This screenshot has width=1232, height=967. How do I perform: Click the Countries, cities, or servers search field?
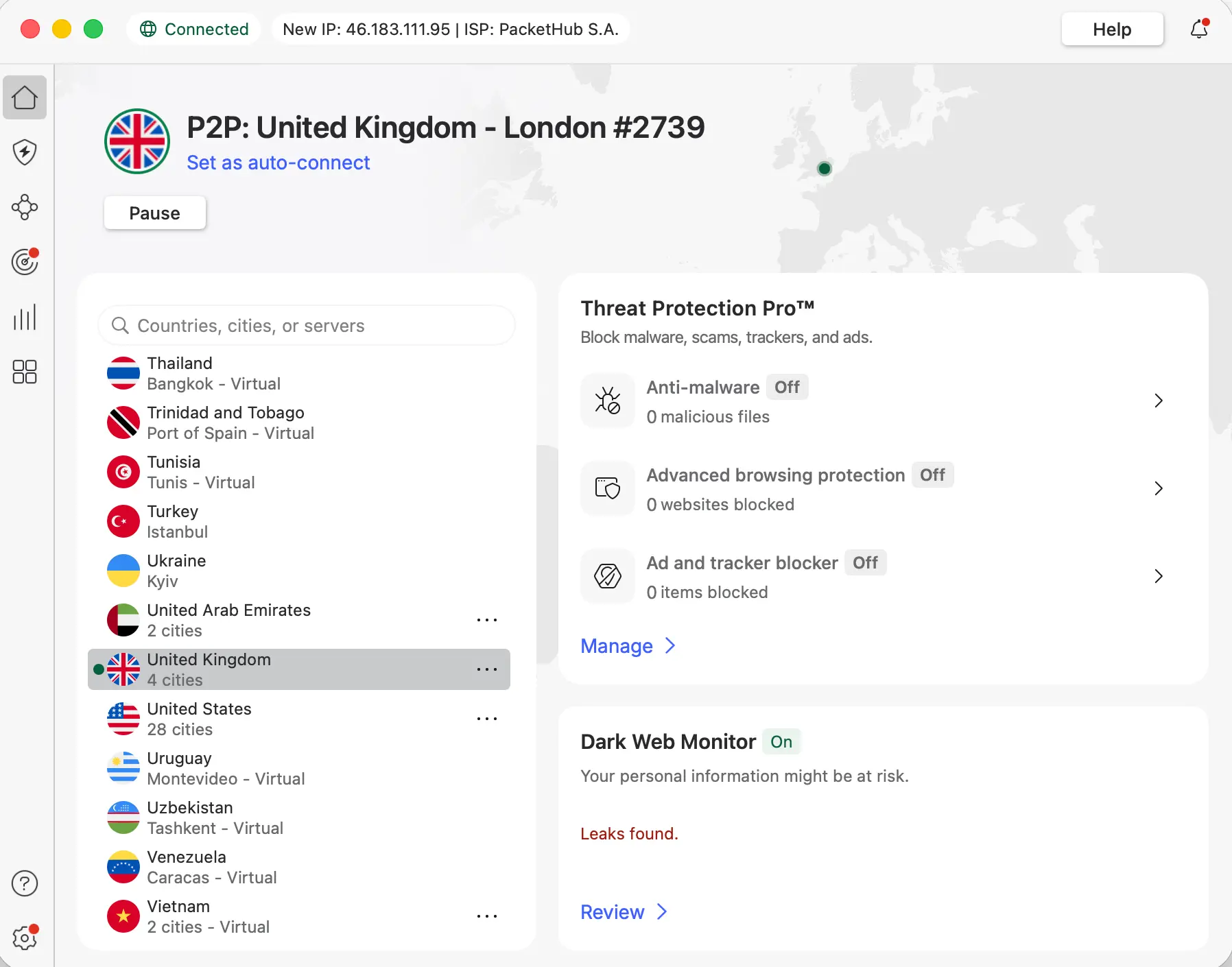pyautogui.click(x=307, y=326)
